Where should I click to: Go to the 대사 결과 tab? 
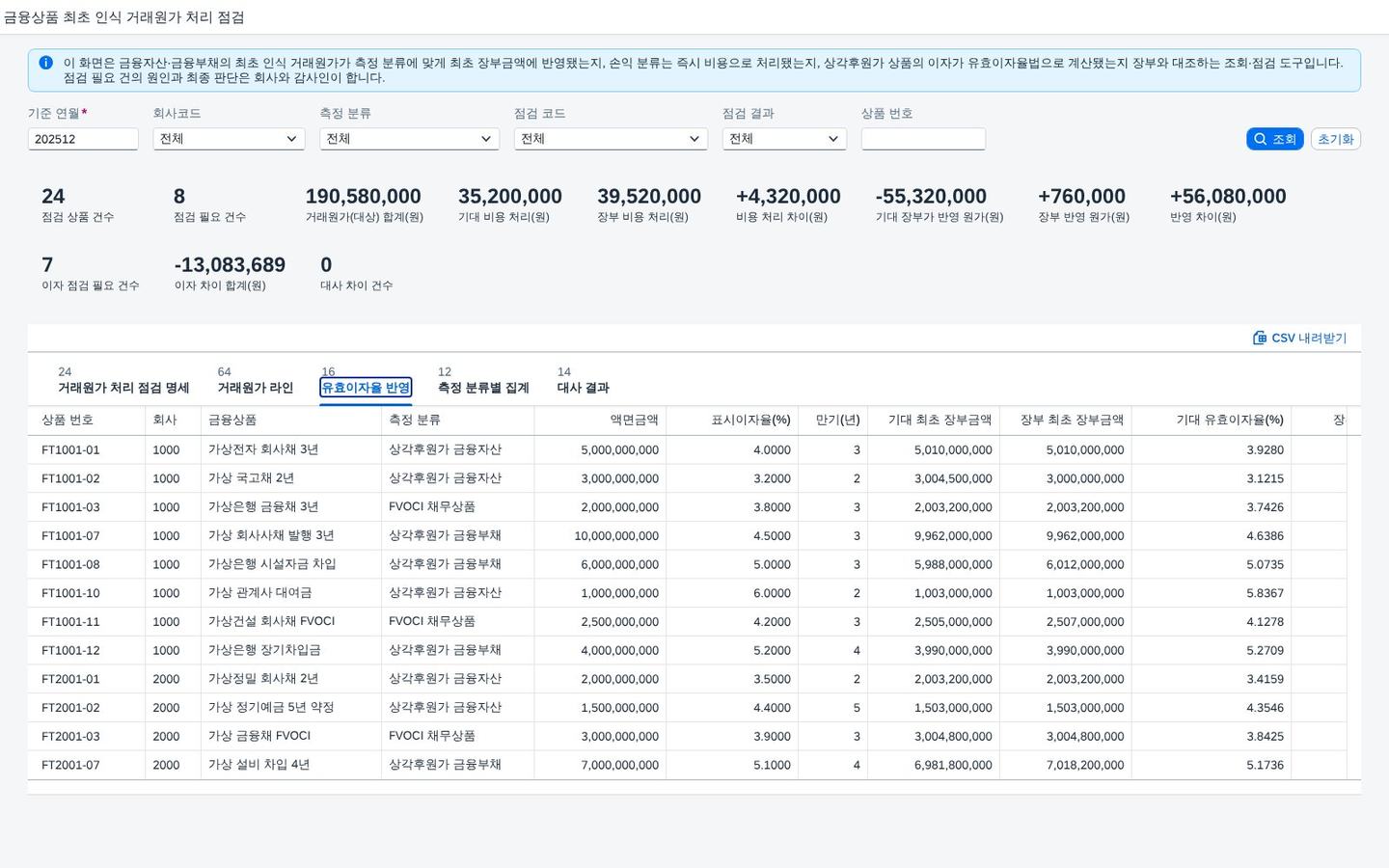[x=583, y=388]
